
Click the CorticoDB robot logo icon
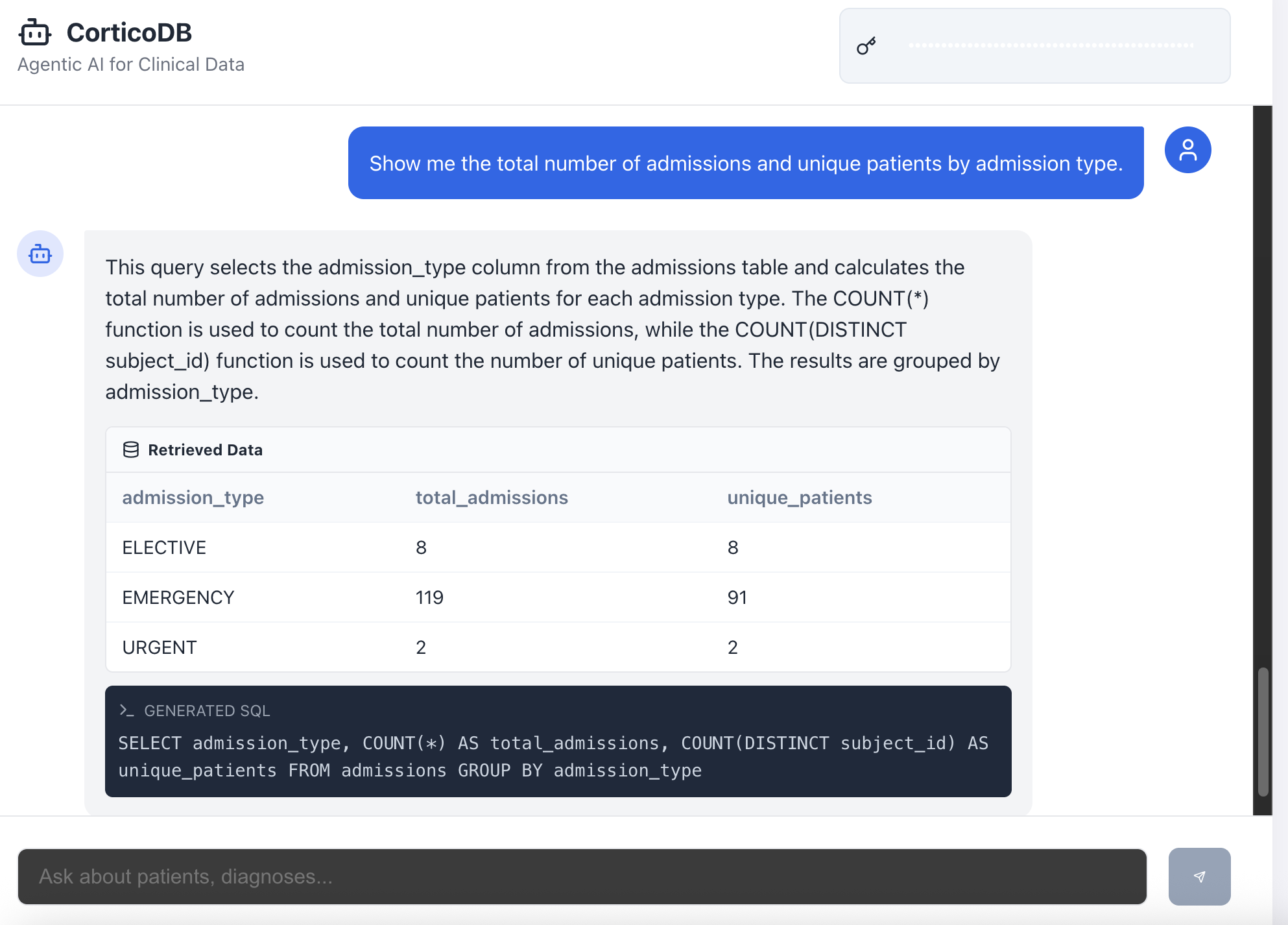35,32
